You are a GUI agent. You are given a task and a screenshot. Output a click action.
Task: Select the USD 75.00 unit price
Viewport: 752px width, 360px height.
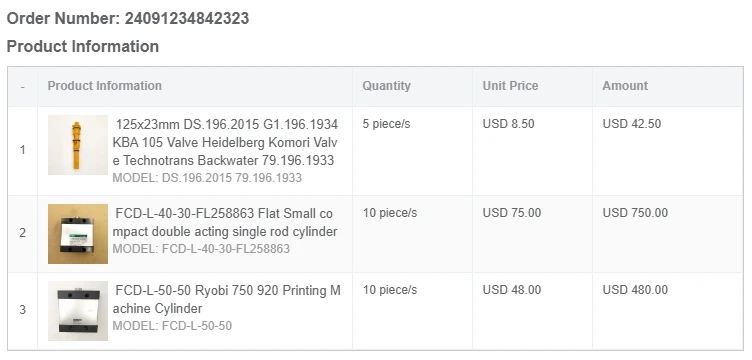tap(512, 212)
